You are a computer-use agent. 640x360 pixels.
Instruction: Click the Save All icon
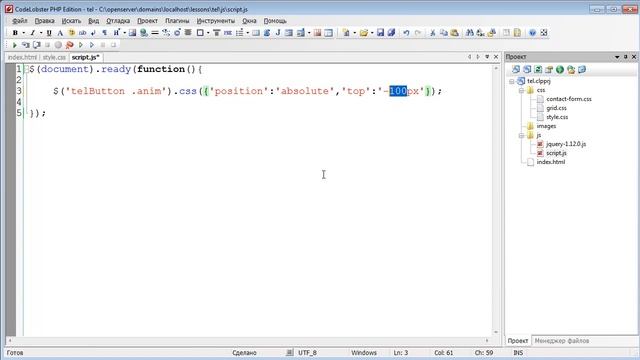point(391,33)
